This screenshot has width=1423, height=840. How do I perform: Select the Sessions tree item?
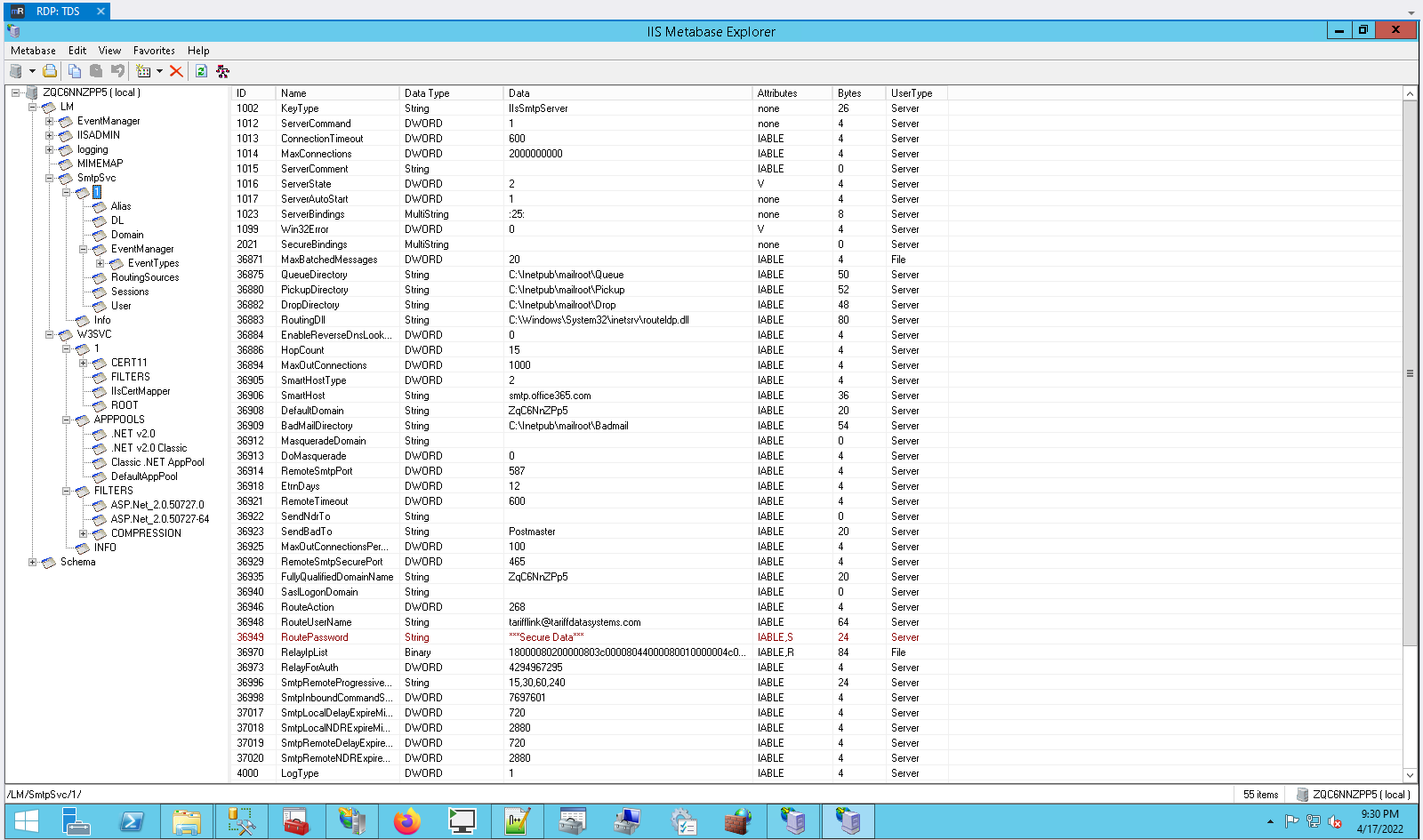click(x=130, y=292)
